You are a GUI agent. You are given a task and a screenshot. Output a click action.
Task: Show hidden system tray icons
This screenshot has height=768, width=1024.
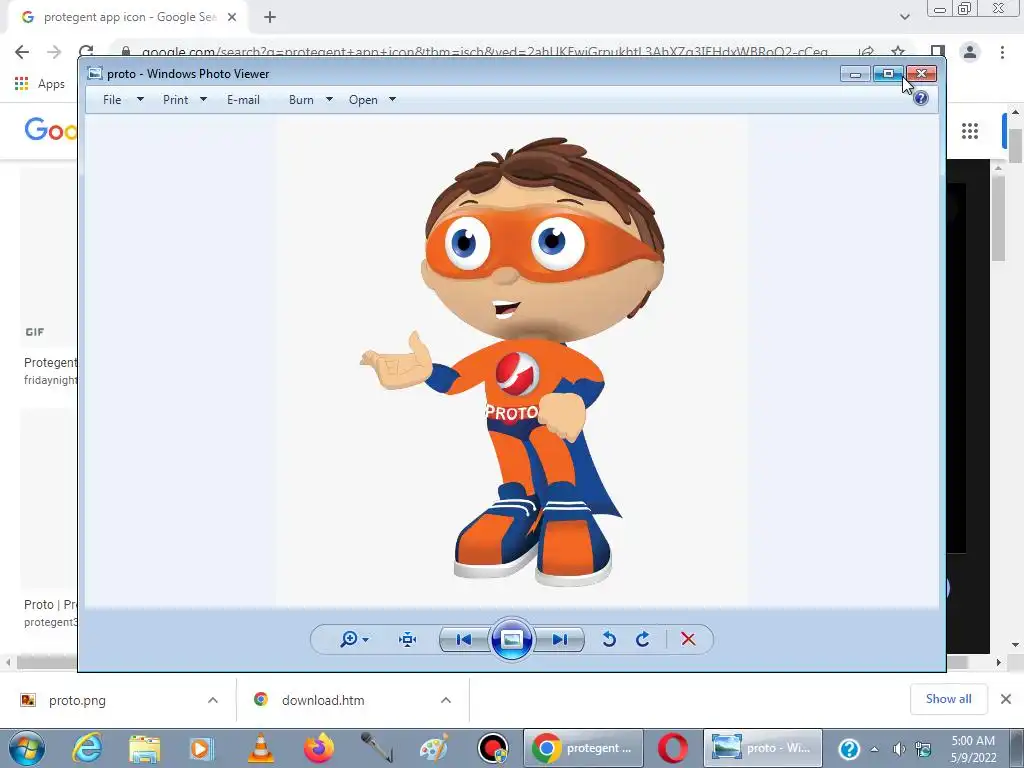click(874, 749)
